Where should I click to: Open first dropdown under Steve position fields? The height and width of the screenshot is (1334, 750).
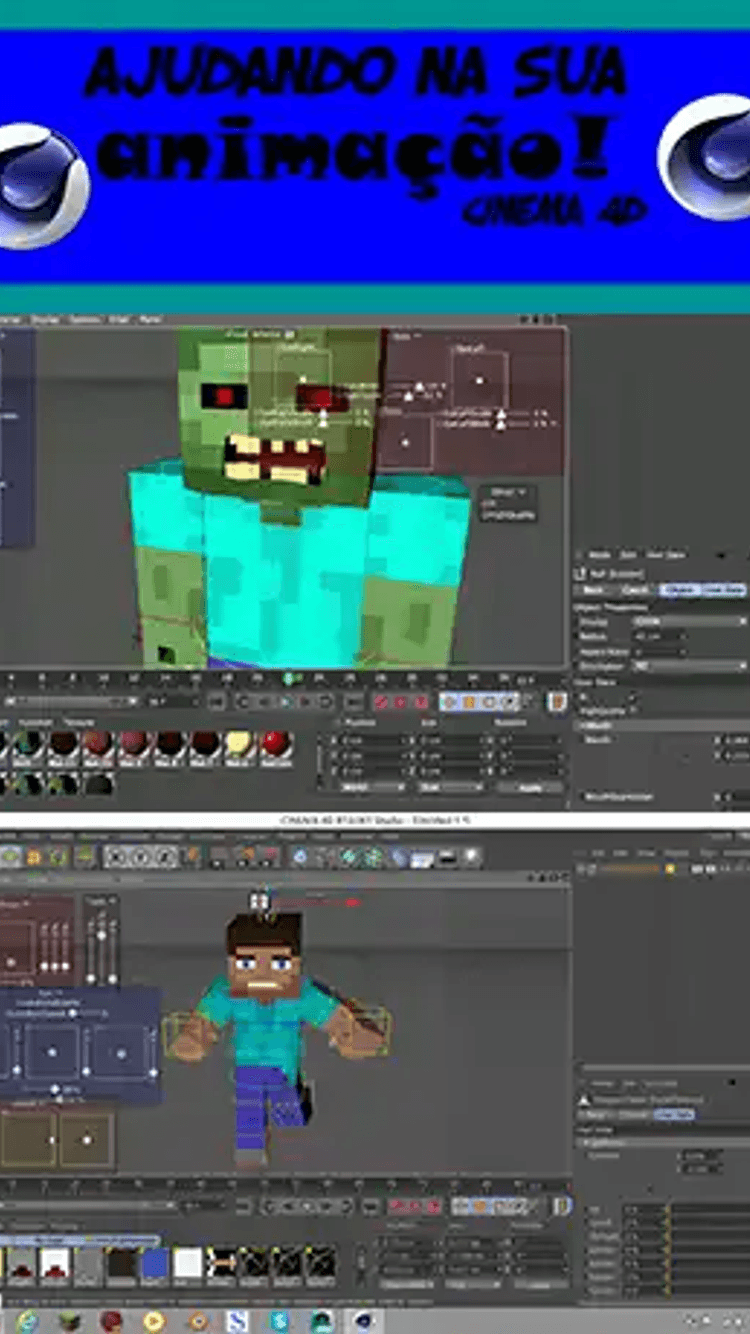(x=408, y=1285)
